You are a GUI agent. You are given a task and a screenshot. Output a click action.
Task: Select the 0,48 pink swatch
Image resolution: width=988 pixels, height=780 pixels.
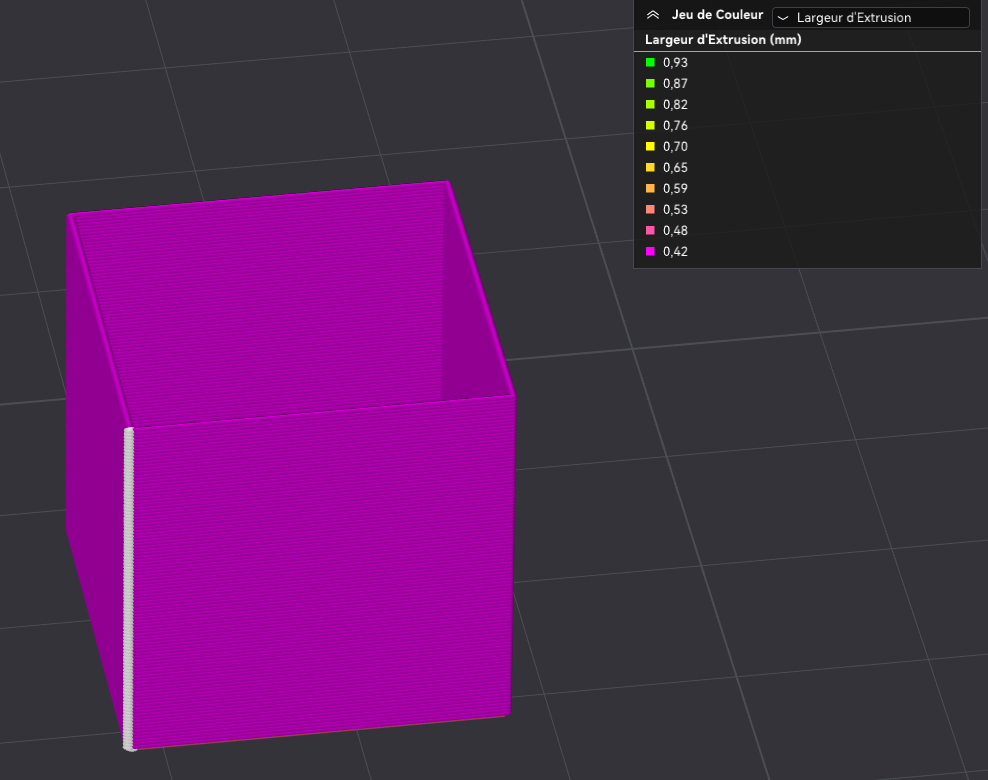pyautogui.click(x=650, y=231)
